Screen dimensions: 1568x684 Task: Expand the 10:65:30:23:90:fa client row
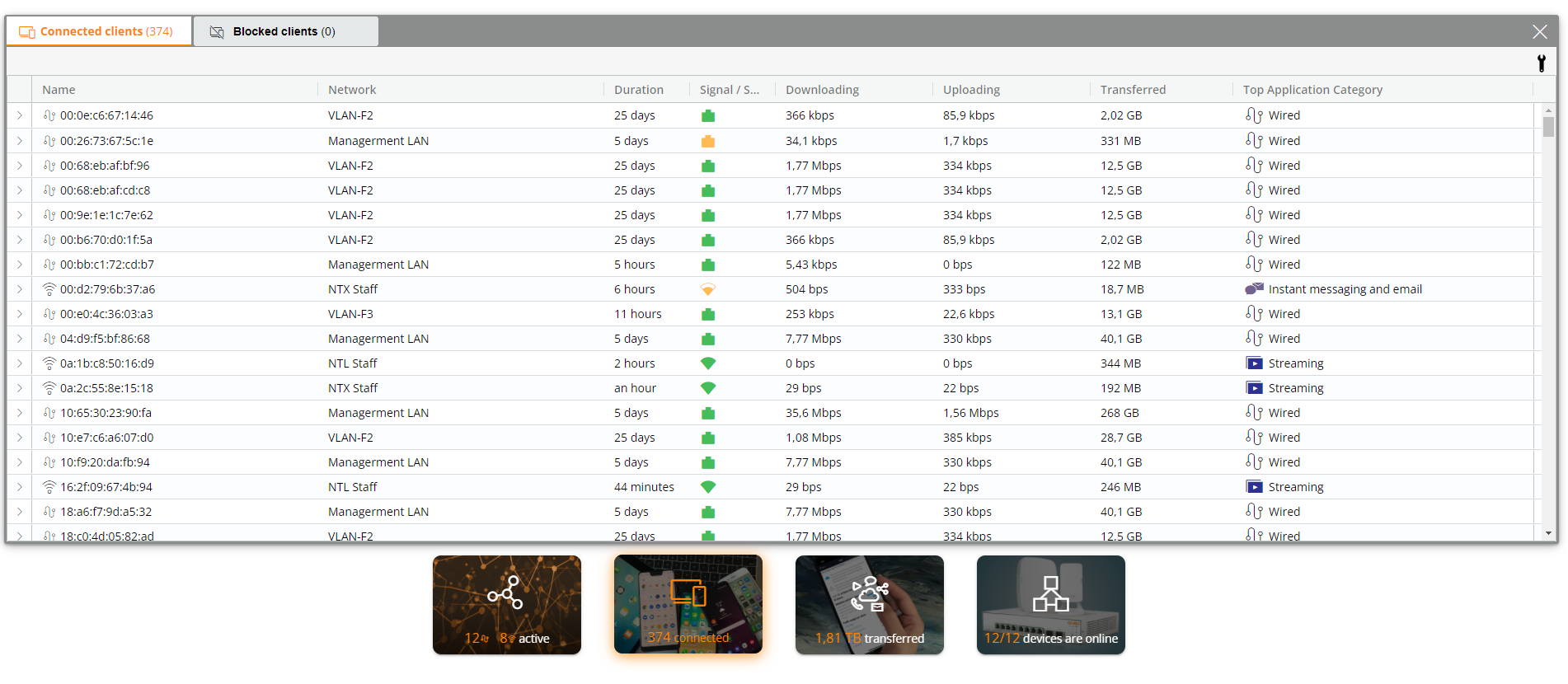pos(20,413)
